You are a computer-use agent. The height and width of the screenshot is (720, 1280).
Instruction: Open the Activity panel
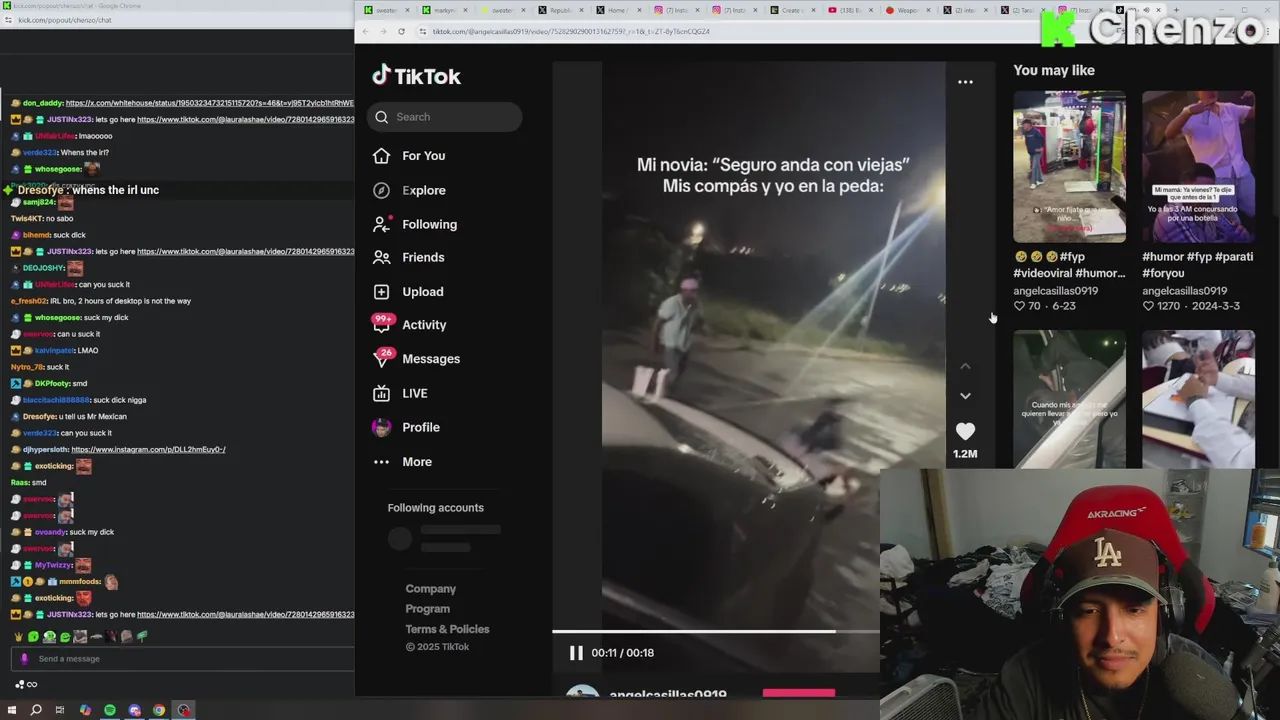[x=424, y=325]
